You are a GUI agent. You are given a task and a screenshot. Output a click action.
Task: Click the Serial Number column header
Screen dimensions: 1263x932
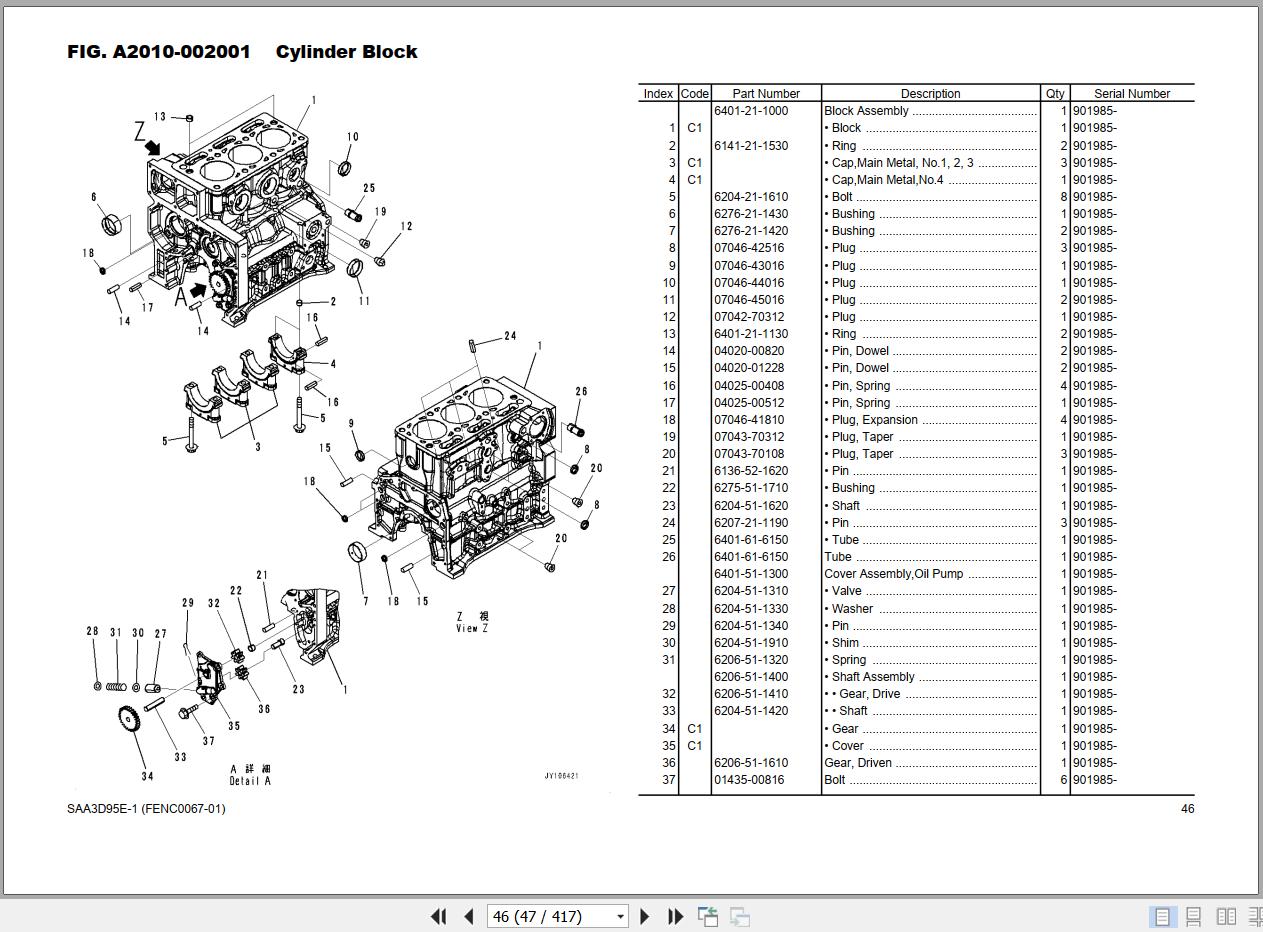[x=1132, y=93]
